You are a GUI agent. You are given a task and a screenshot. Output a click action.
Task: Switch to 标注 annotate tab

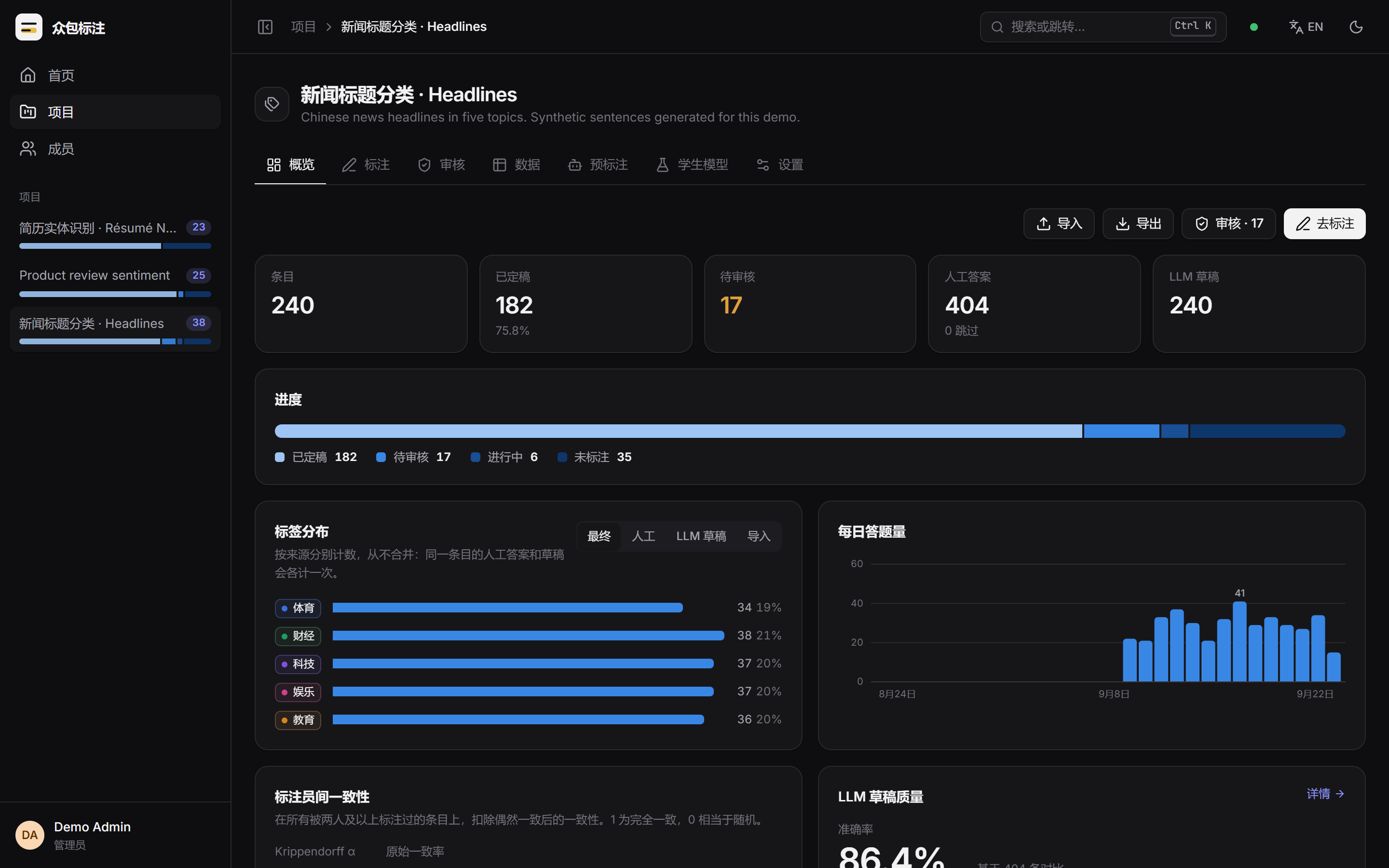(366, 165)
